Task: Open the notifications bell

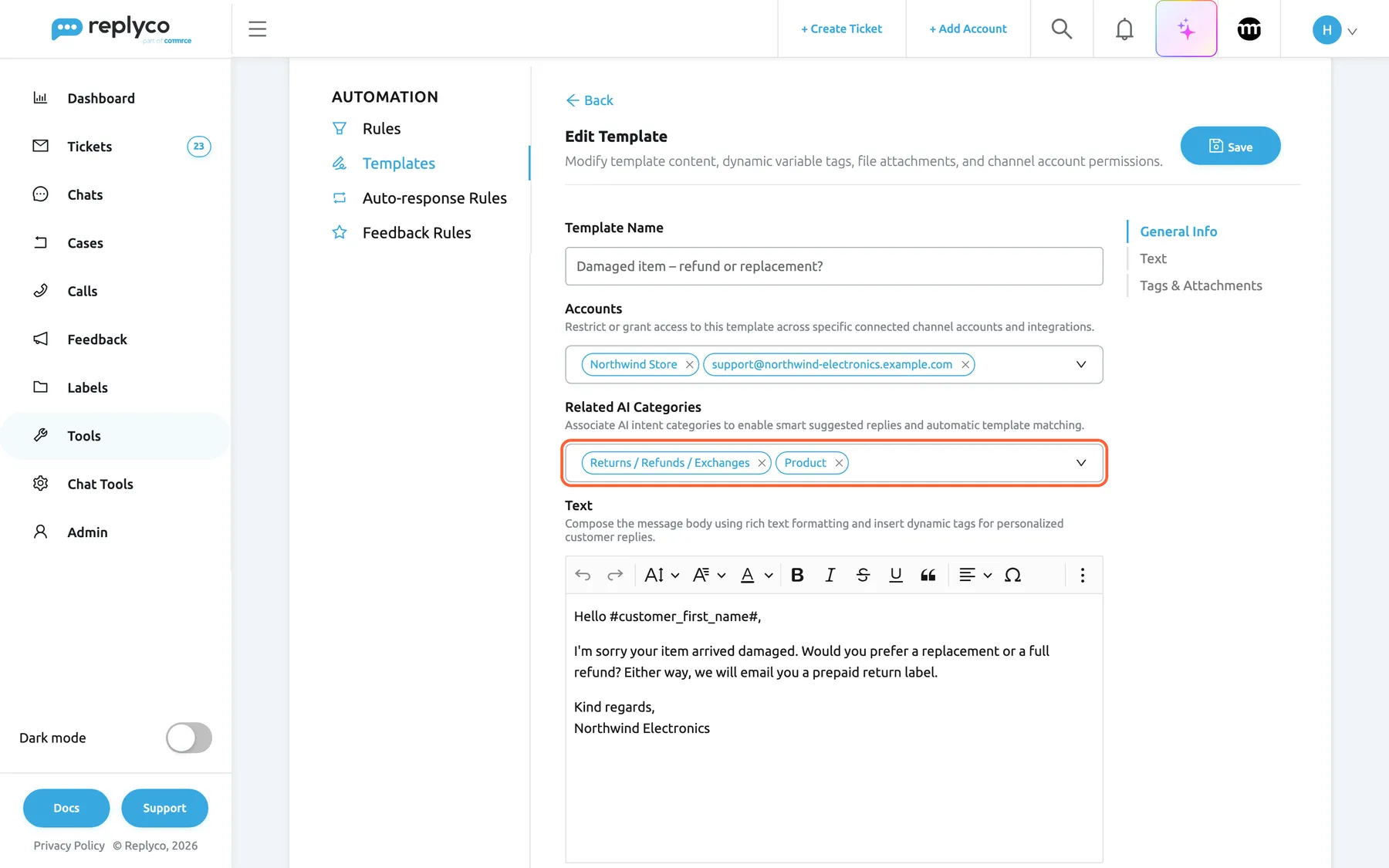Action: pos(1124,29)
